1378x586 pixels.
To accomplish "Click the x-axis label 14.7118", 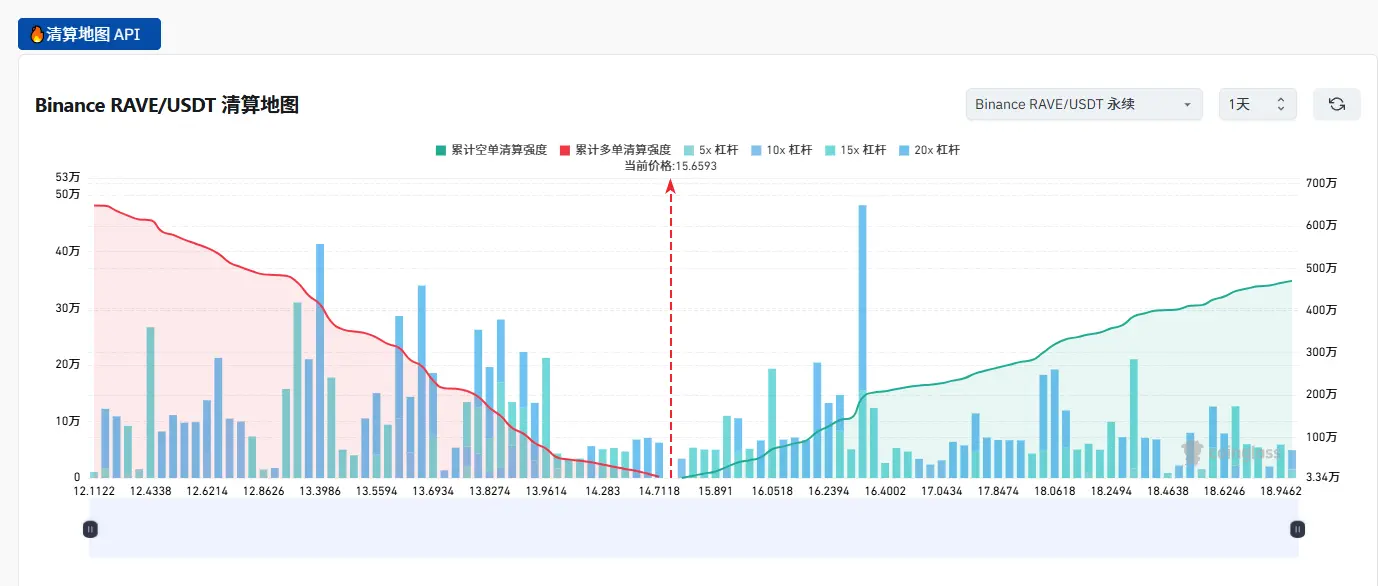I will coord(658,491).
